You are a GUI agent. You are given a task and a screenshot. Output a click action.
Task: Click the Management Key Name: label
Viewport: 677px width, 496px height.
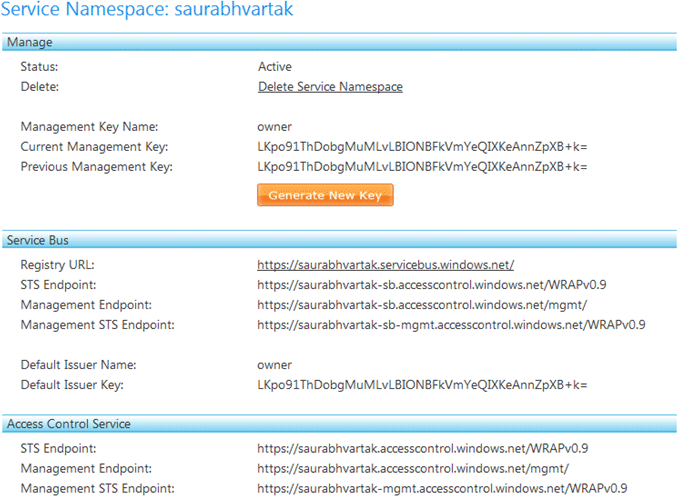coord(89,127)
